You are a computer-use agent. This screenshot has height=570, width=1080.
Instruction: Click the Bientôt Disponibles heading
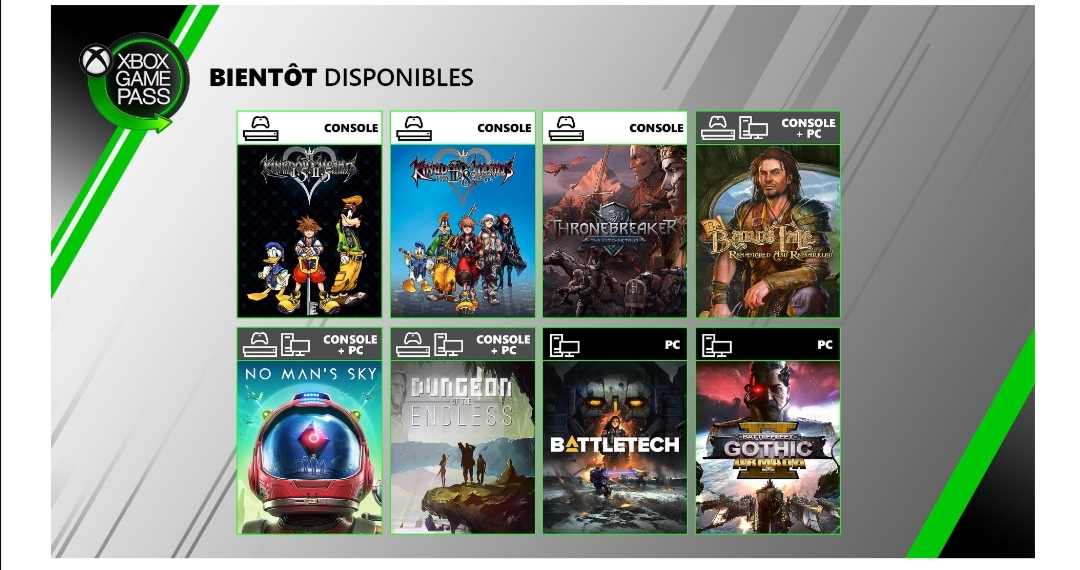coord(341,77)
